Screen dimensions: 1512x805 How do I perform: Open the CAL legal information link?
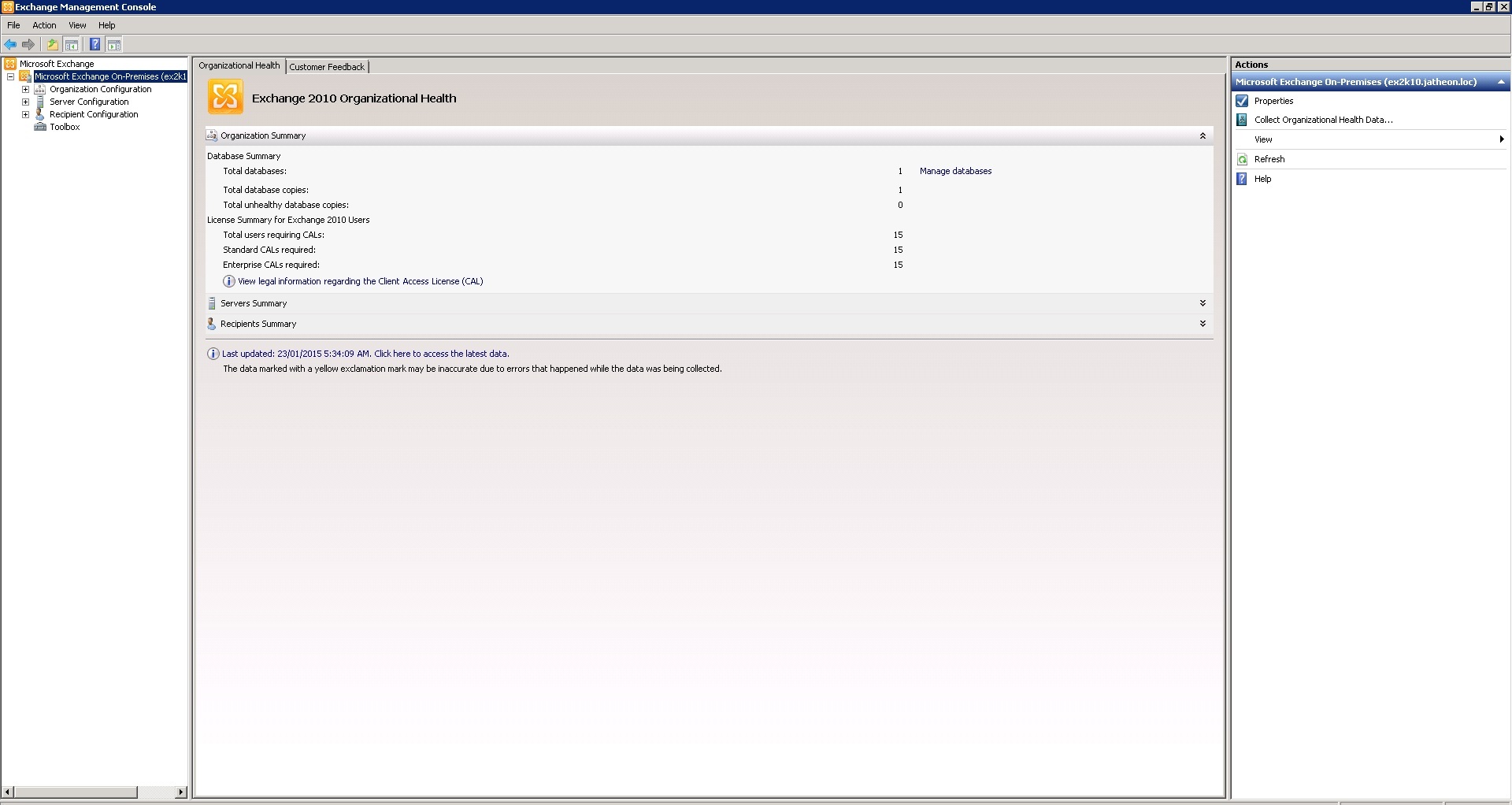(x=361, y=281)
